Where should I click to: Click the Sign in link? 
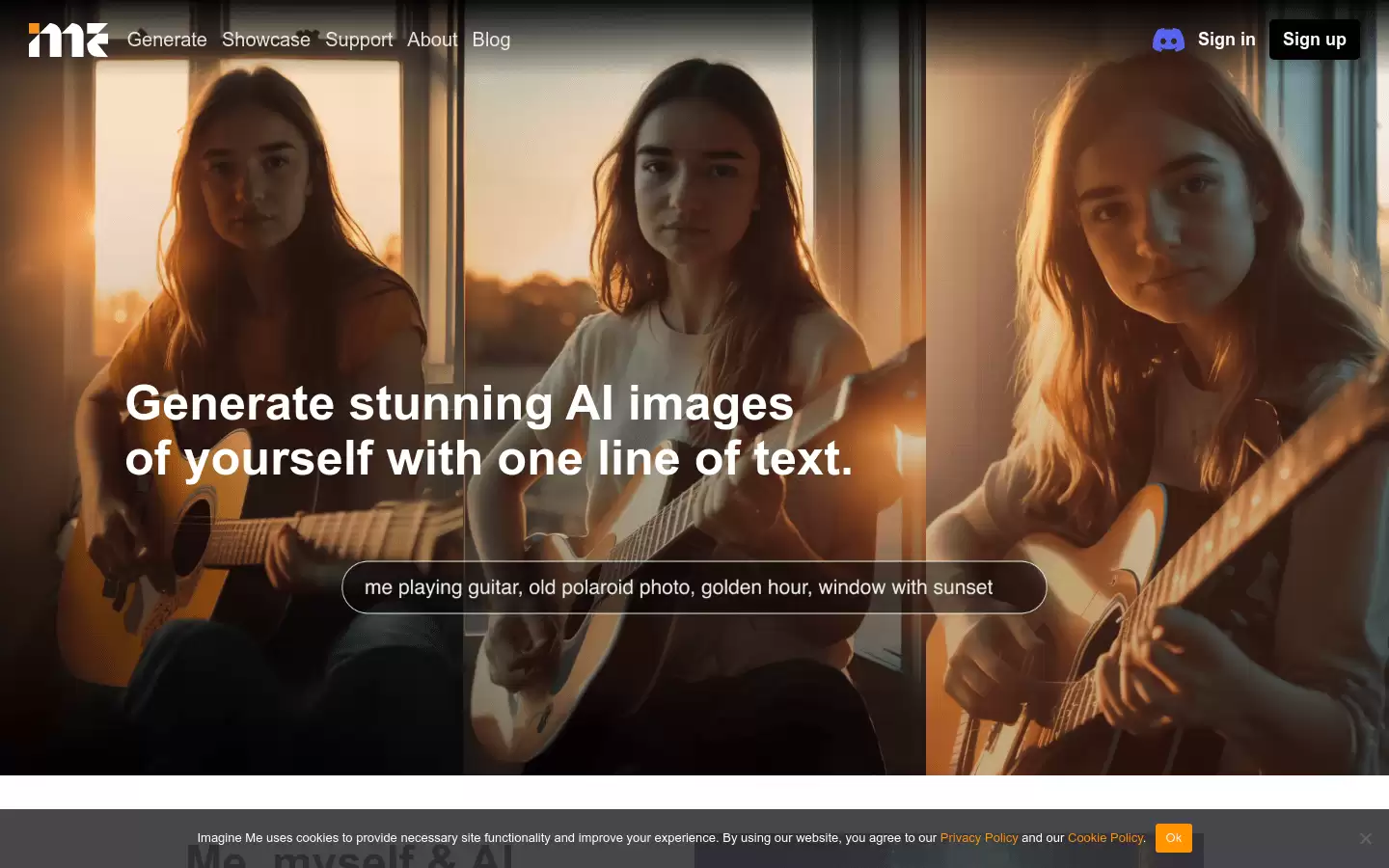tap(1227, 40)
